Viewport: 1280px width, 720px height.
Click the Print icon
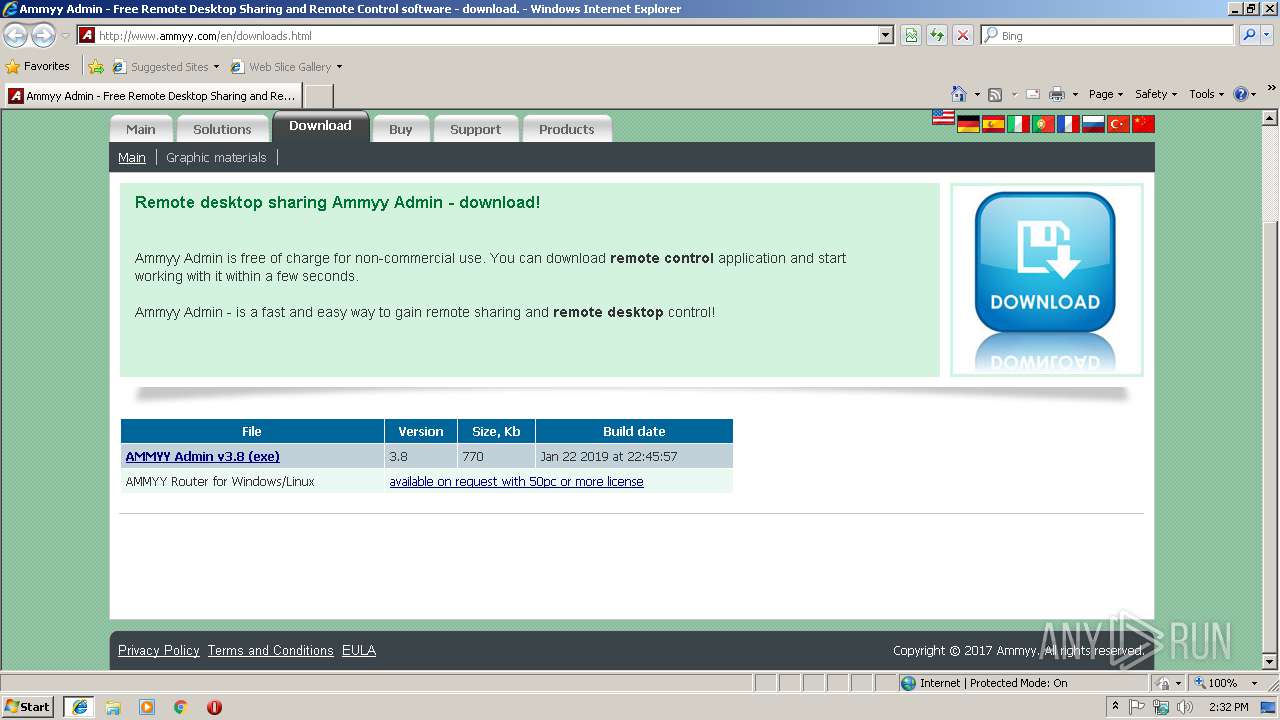pyautogui.click(x=1057, y=94)
